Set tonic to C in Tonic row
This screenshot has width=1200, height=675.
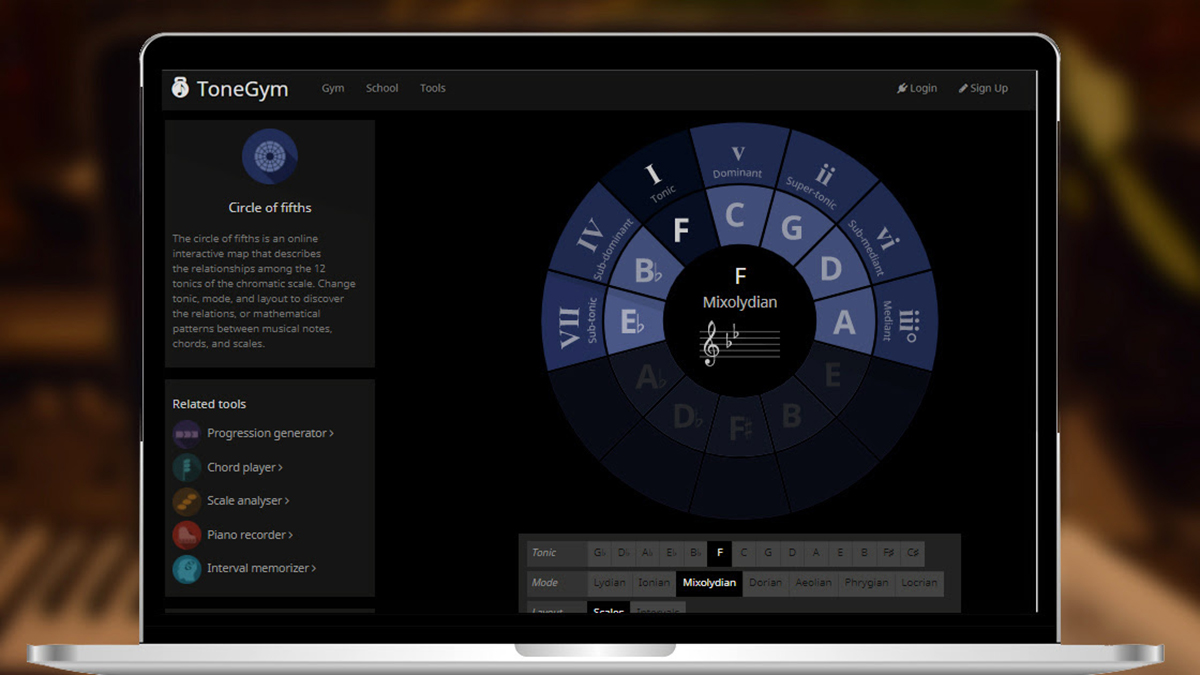tap(744, 552)
